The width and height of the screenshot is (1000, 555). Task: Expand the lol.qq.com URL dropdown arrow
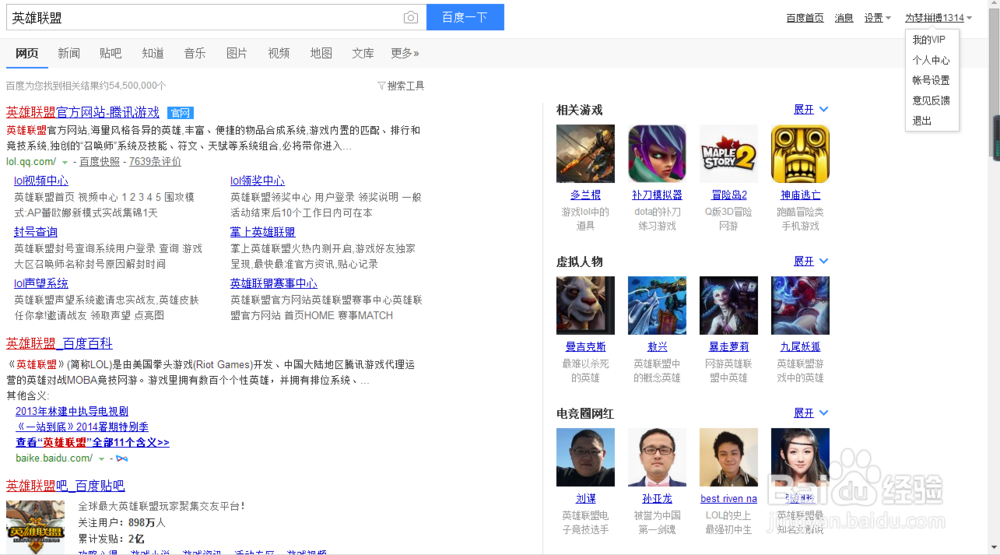[64, 162]
